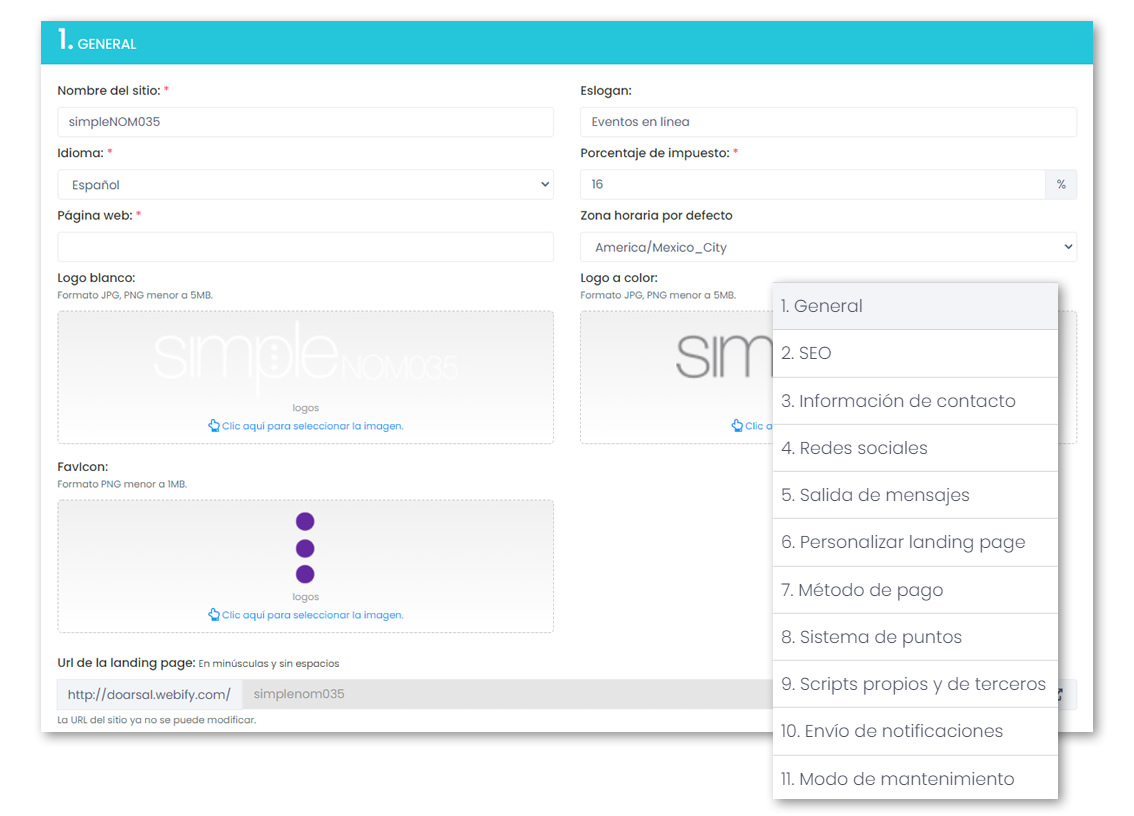
Task: Click upload link text for Logo blanco
Action: pos(312,426)
